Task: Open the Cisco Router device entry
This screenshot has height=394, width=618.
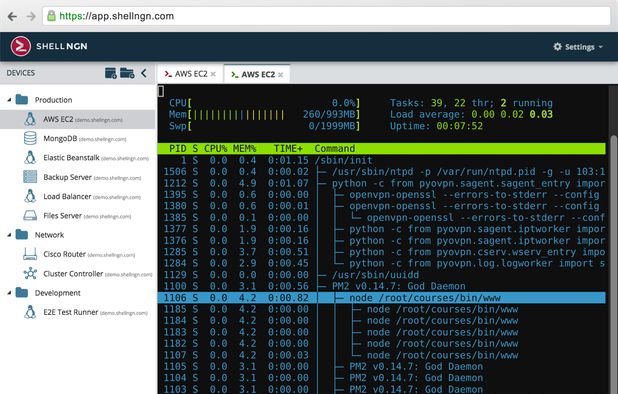Action: tap(78, 255)
